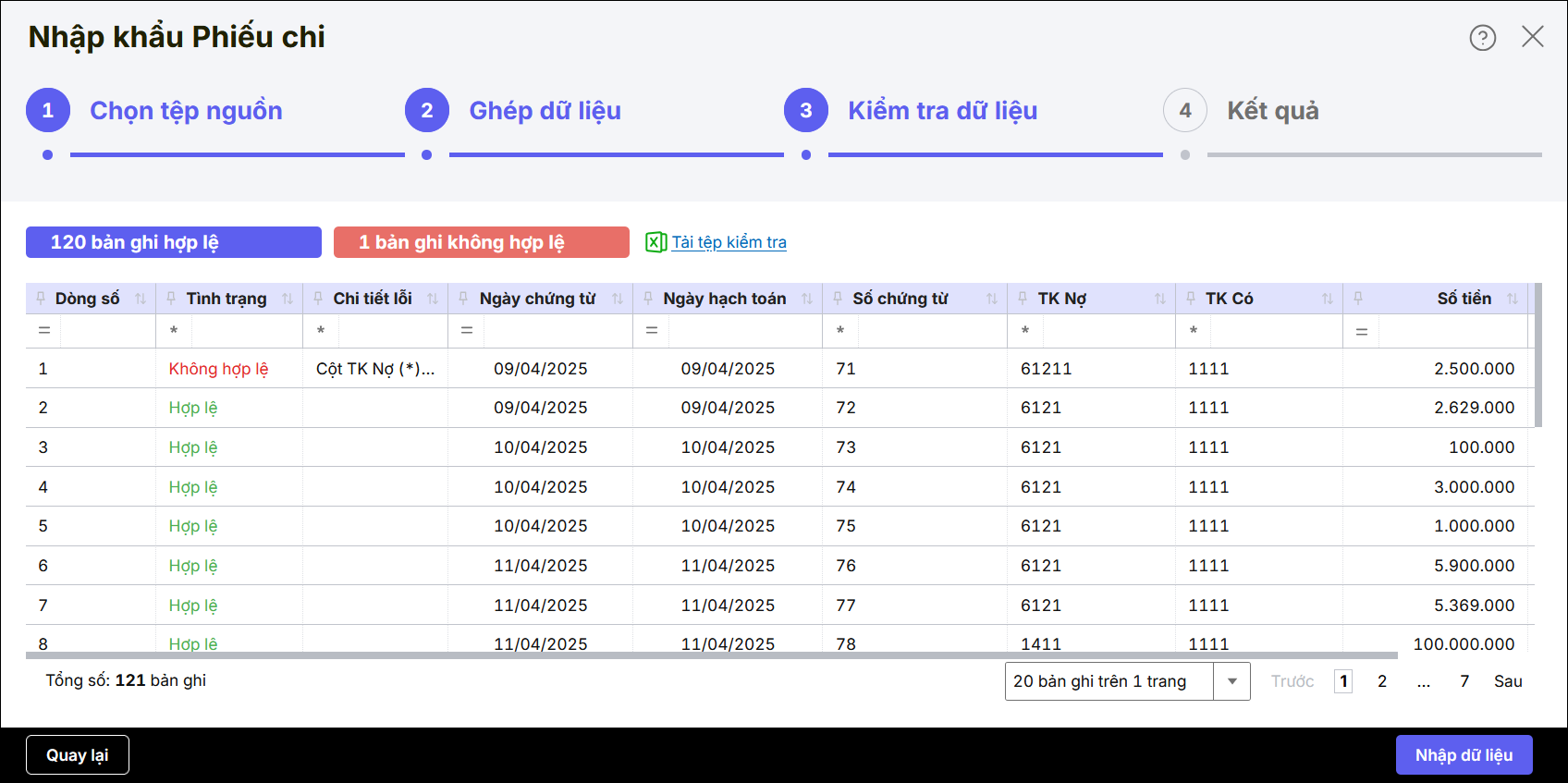Go to page 2 of records
This screenshot has height=783, width=1568.
coord(1382,681)
